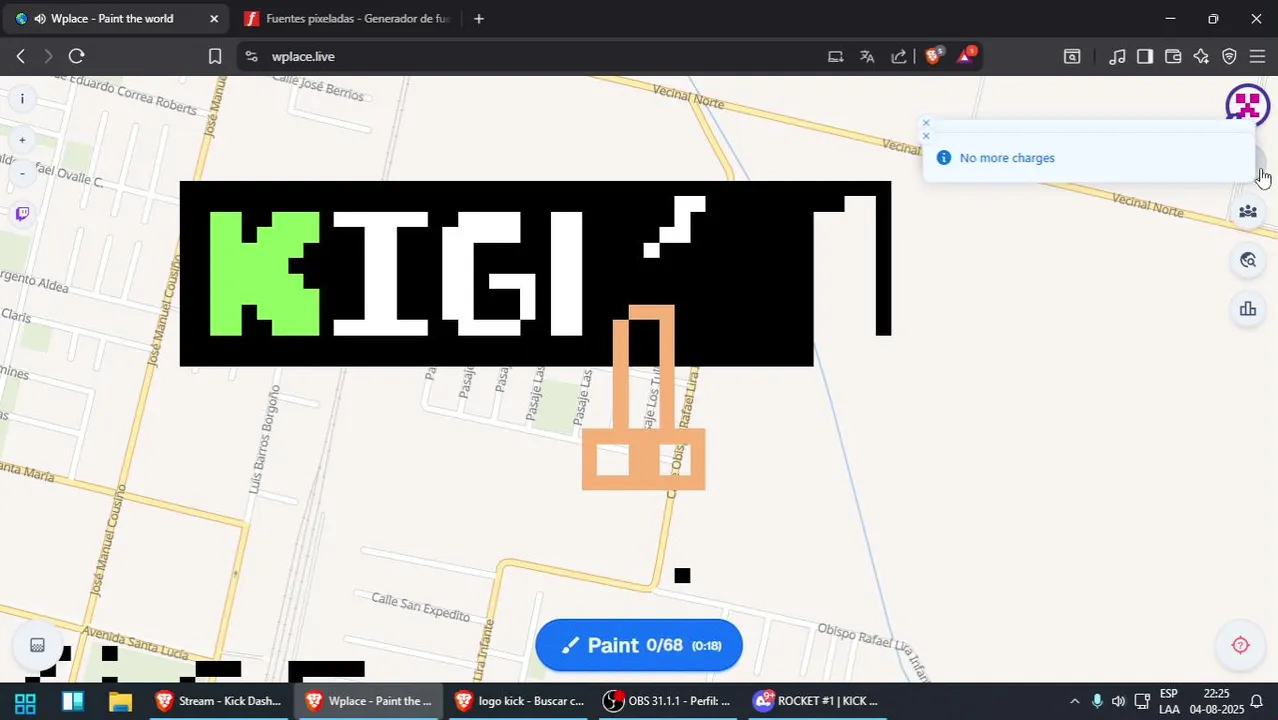Open the clock showing 22:25

(1216, 701)
